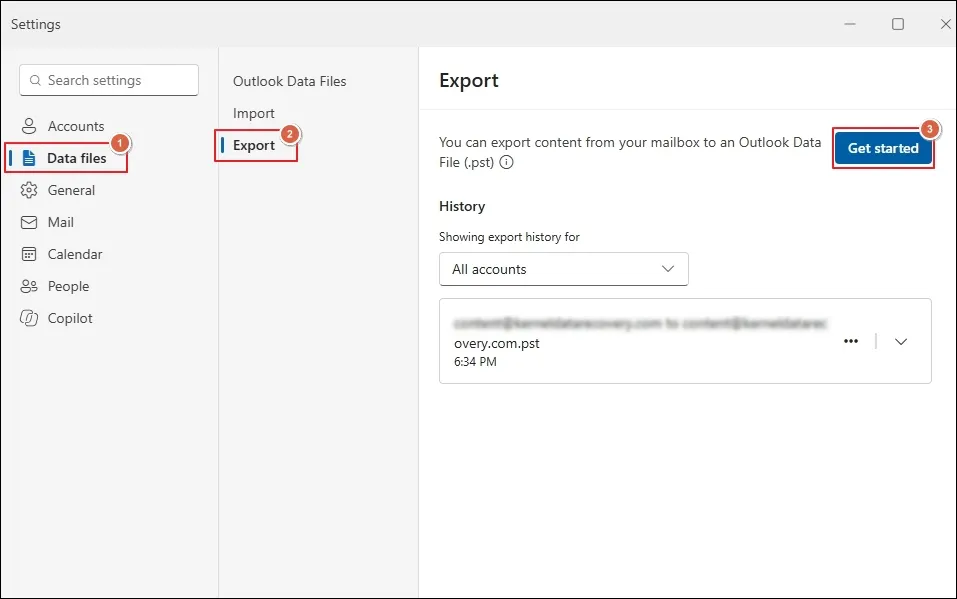Screen dimensions: 957x599
Task: Go to Accounts settings
Action: 76,126
